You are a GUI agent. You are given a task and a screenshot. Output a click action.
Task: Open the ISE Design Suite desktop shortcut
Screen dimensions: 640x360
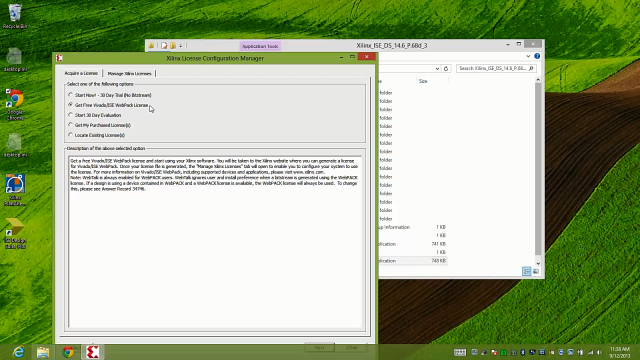tap(15, 233)
